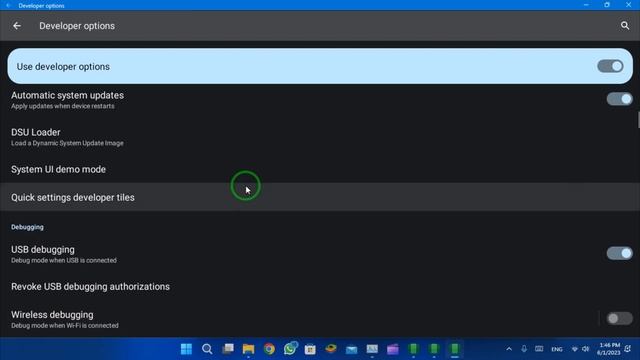Open the Mail app on taskbar
640x360 pixels.
coord(351,349)
